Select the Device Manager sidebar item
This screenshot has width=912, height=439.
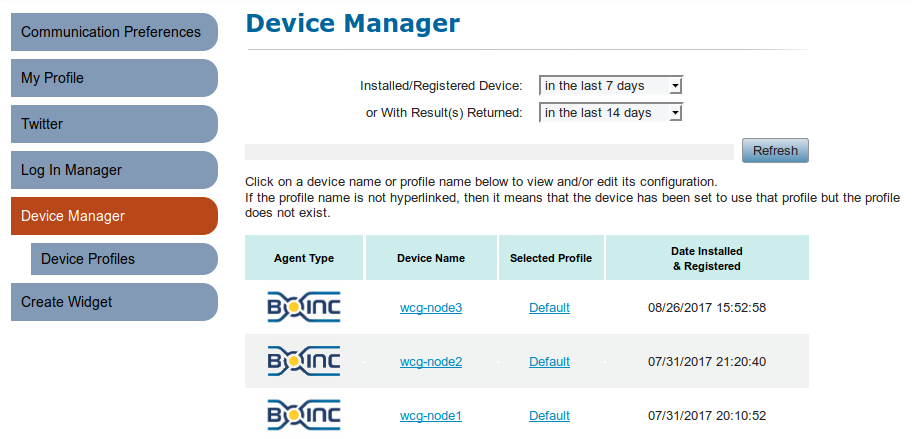coord(114,216)
